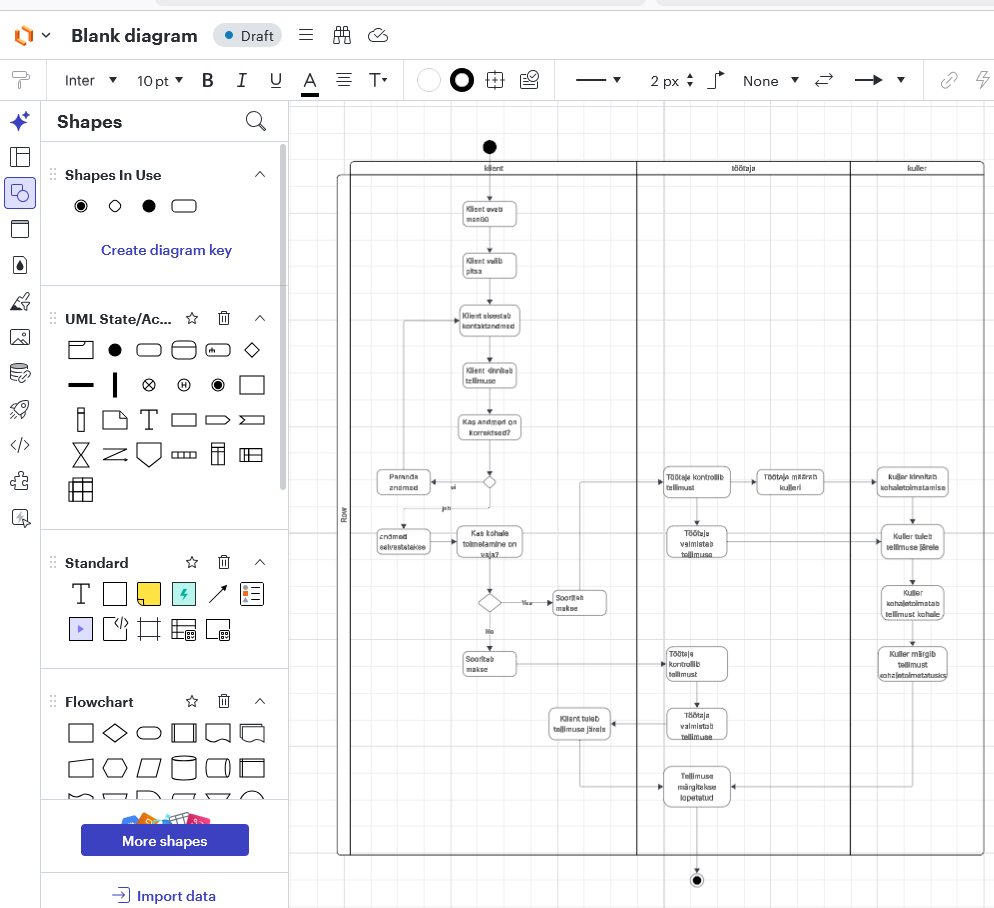Open the rocket feature panel icon
Screen dimensions: 994x908
19,409
